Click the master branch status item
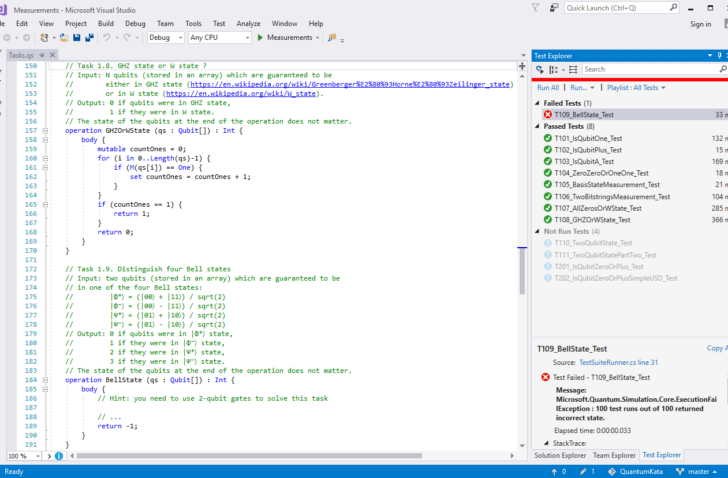This screenshot has width=728, height=478. [x=696, y=472]
